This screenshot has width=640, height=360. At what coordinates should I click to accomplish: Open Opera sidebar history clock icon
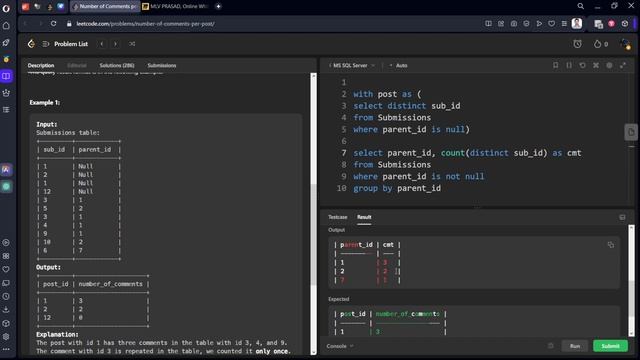tap(6, 296)
